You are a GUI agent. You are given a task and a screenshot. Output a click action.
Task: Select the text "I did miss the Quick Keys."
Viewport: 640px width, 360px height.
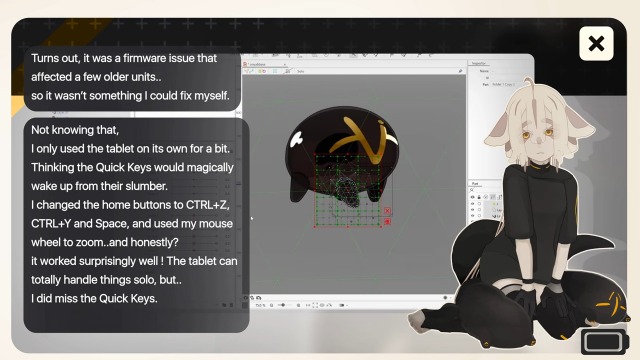(x=94, y=298)
